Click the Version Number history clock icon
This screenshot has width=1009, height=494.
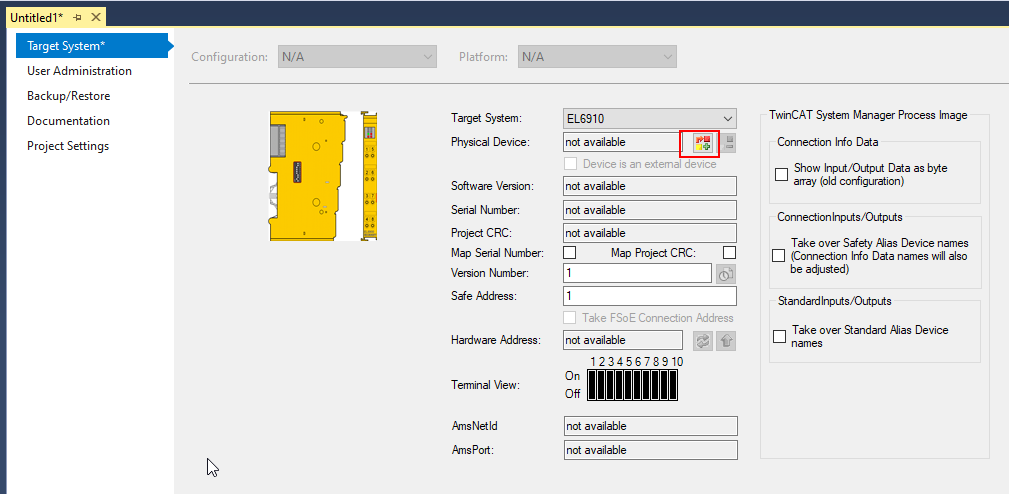click(x=726, y=273)
